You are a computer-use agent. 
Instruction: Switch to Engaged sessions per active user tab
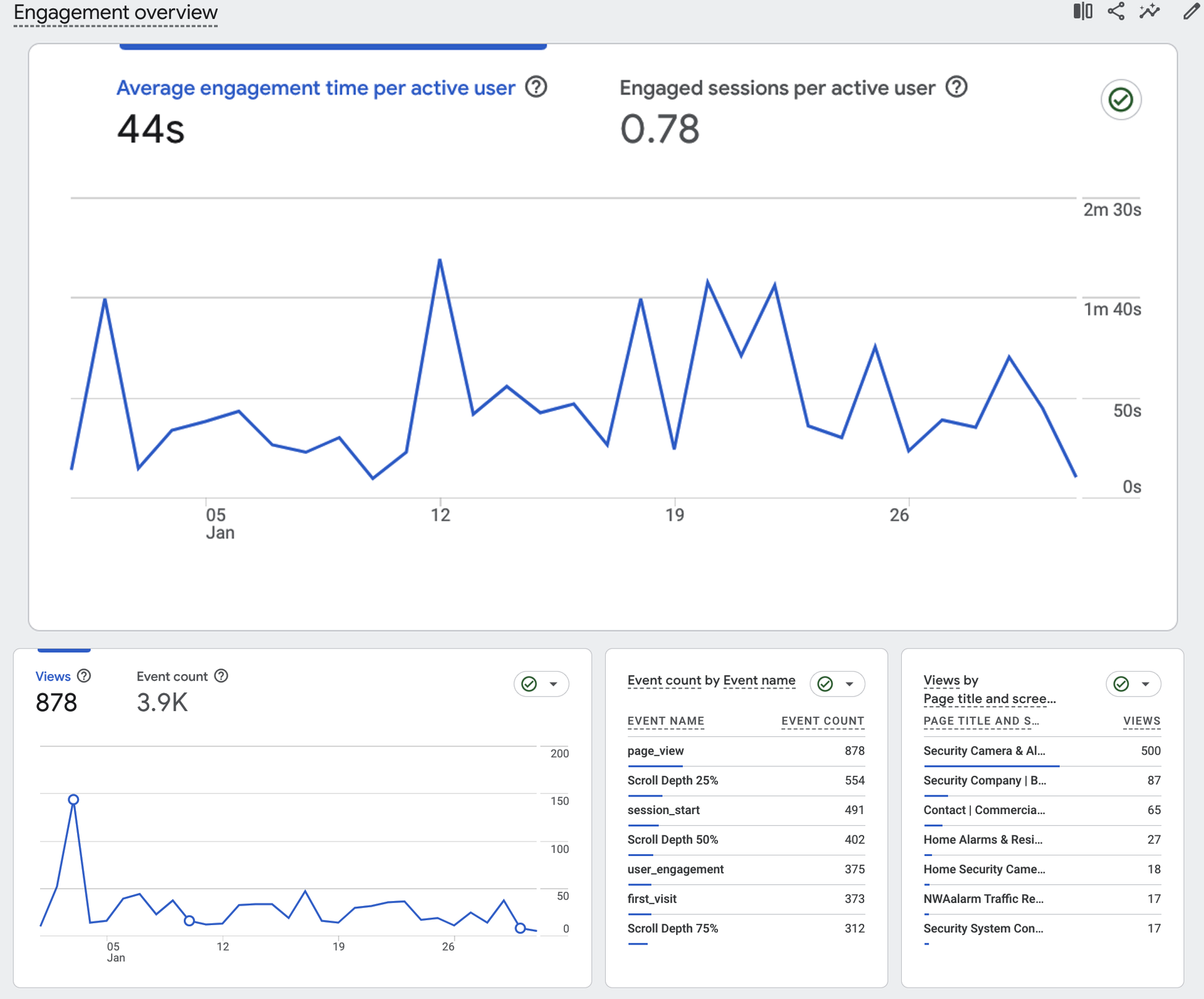tap(776, 88)
